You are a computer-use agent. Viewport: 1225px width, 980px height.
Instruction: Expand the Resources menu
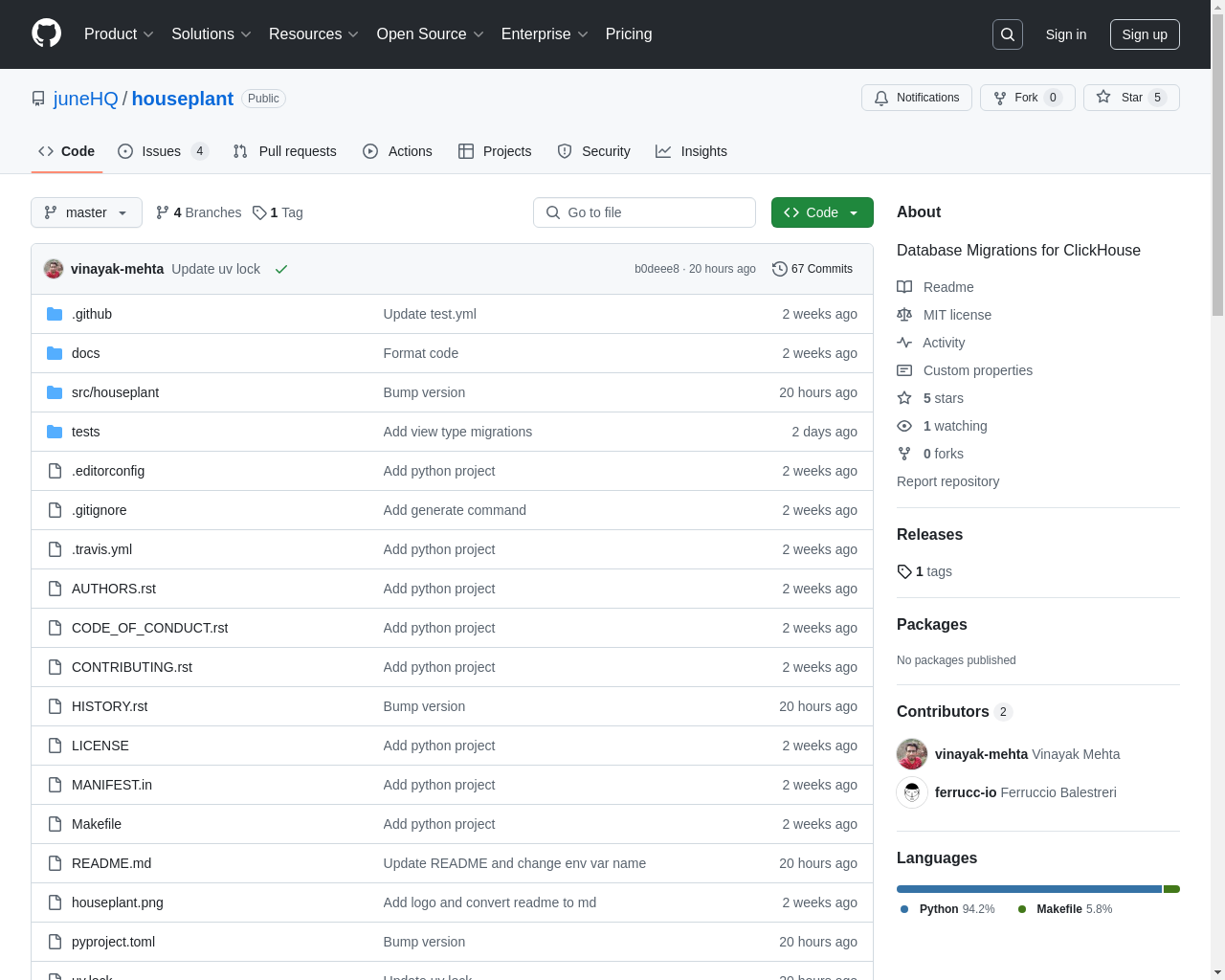tap(314, 34)
